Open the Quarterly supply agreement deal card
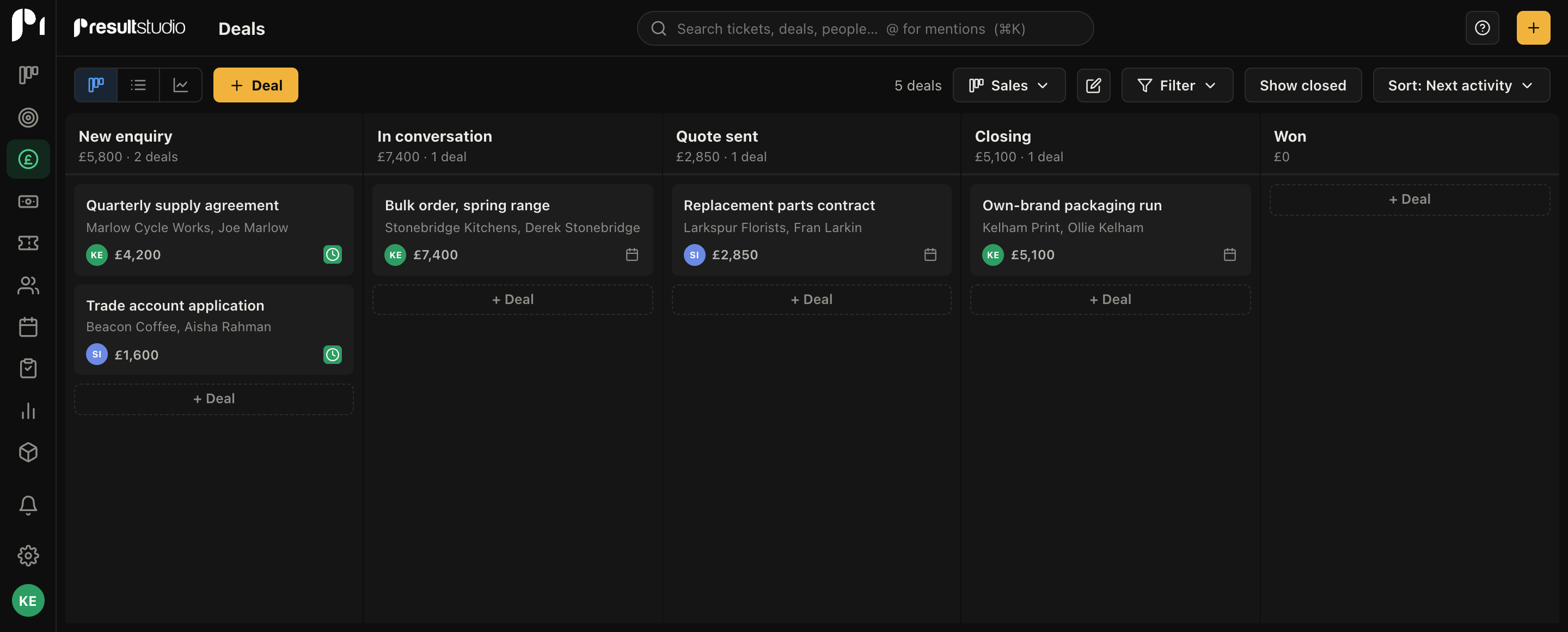 tap(213, 229)
